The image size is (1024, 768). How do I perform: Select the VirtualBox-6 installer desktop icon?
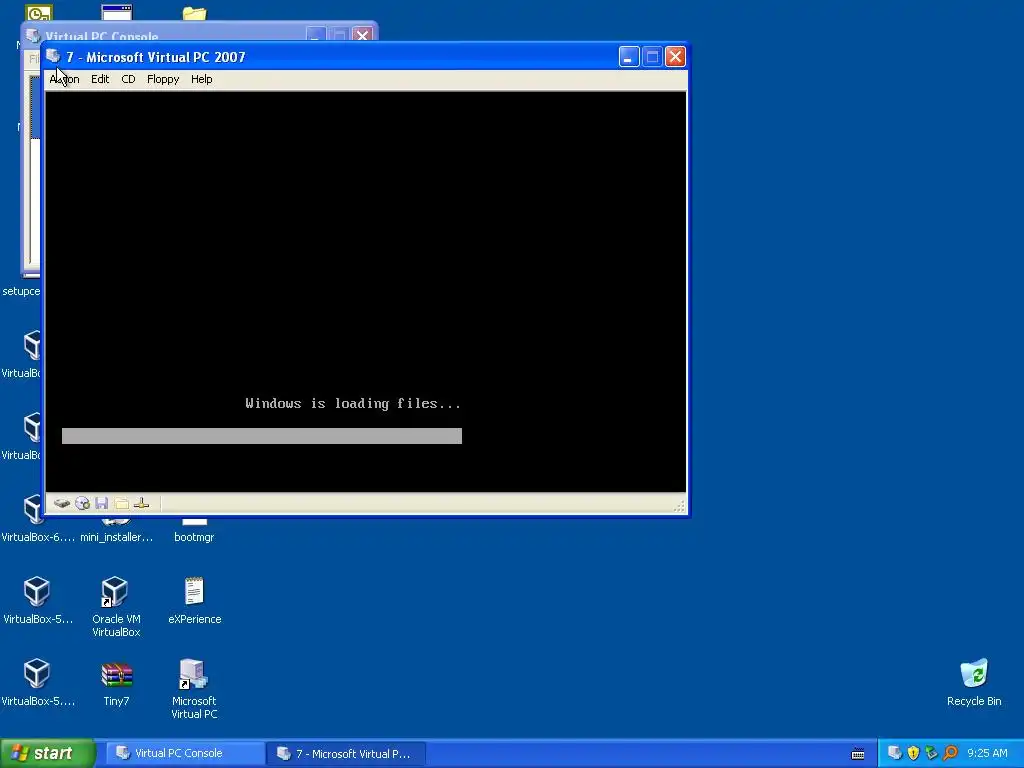tap(37, 519)
